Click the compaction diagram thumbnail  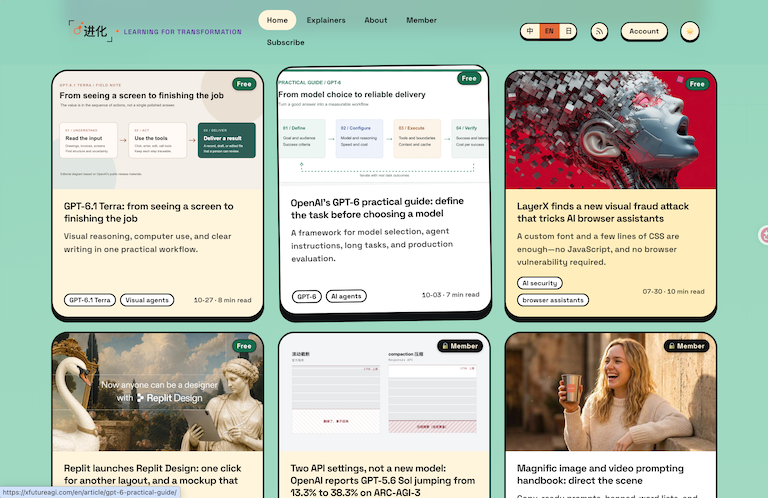click(384, 392)
